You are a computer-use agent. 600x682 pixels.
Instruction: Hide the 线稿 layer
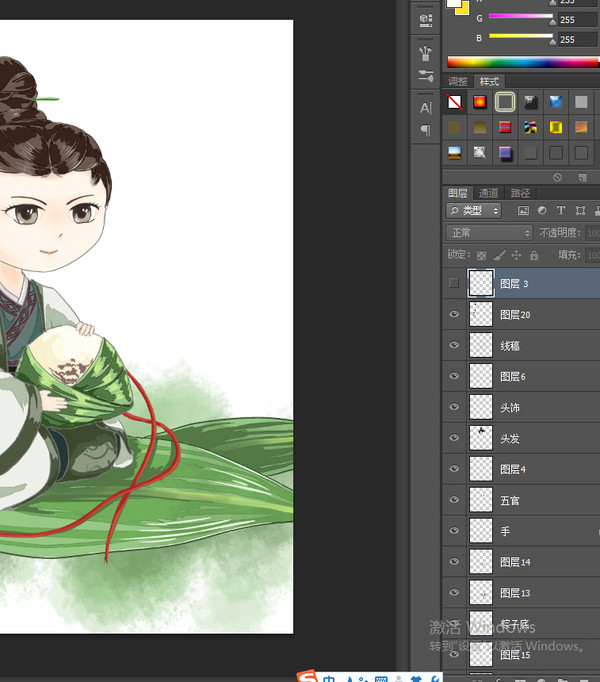click(454, 345)
